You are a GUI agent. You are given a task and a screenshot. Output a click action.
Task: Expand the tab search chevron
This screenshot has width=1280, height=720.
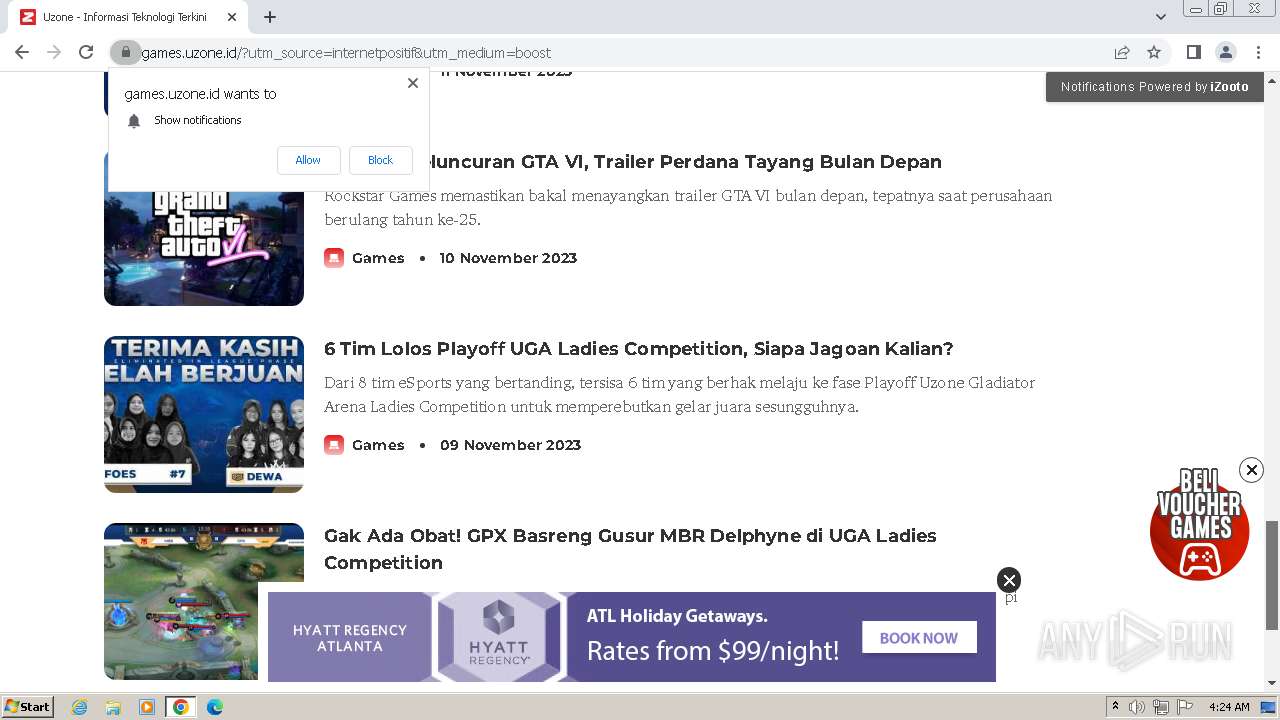(1160, 17)
